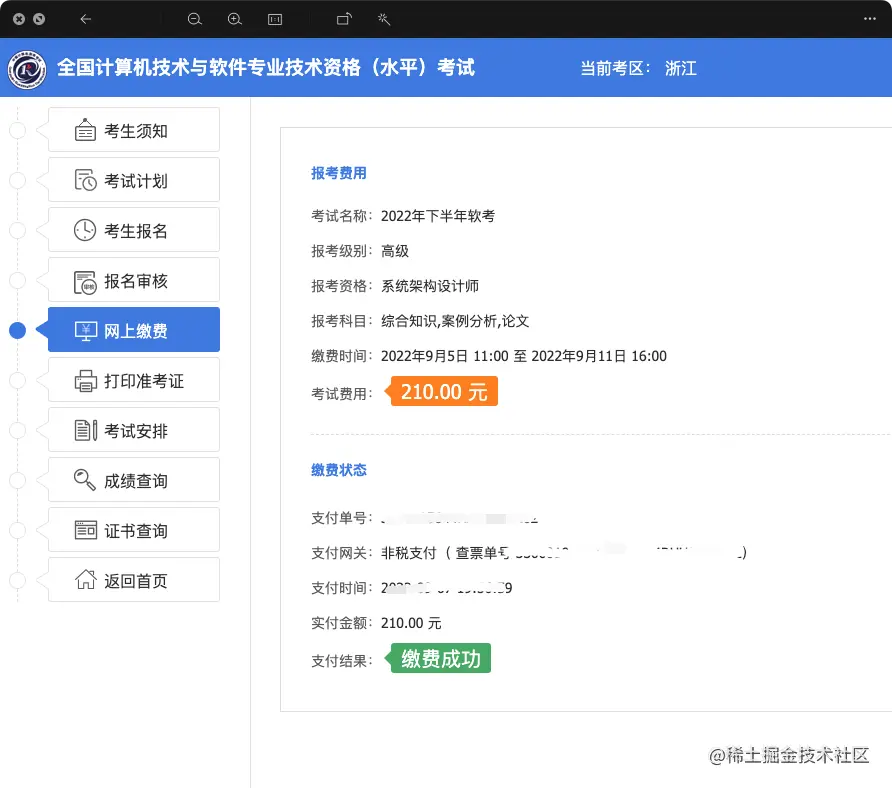This screenshot has width=892, height=788.
Task: Click the 报考费用 section heading
Action: (x=338, y=173)
